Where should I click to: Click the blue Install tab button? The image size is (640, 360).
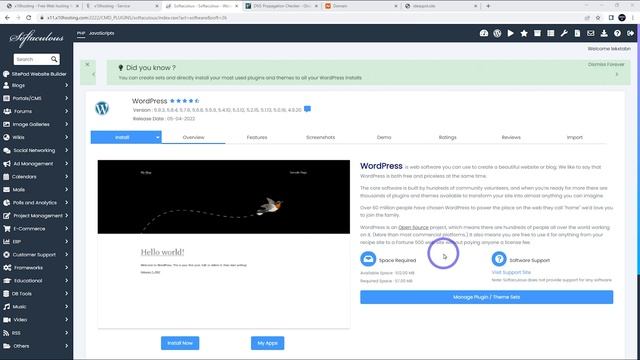pyautogui.click(x=122, y=138)
